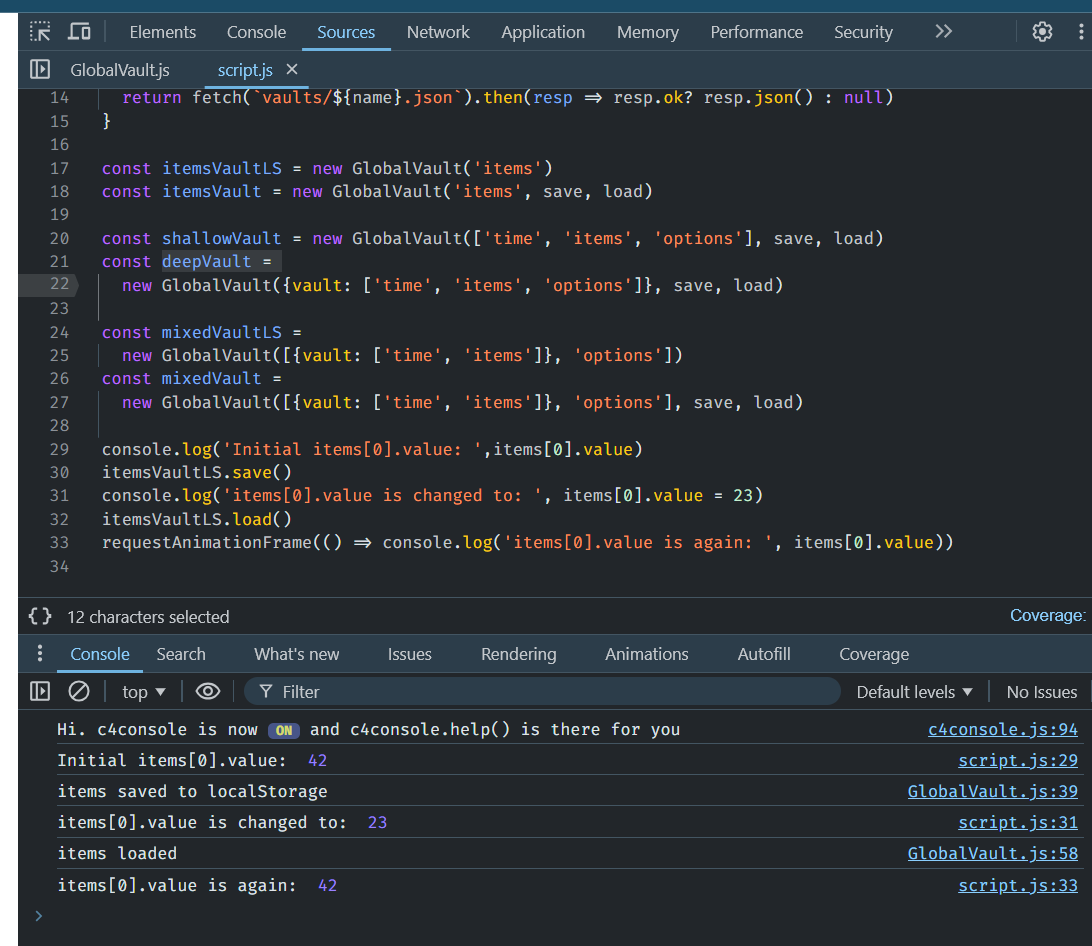The image size is (1092, 946).
Task: Open DevTools settings gear
Action: click(1042, 32)
